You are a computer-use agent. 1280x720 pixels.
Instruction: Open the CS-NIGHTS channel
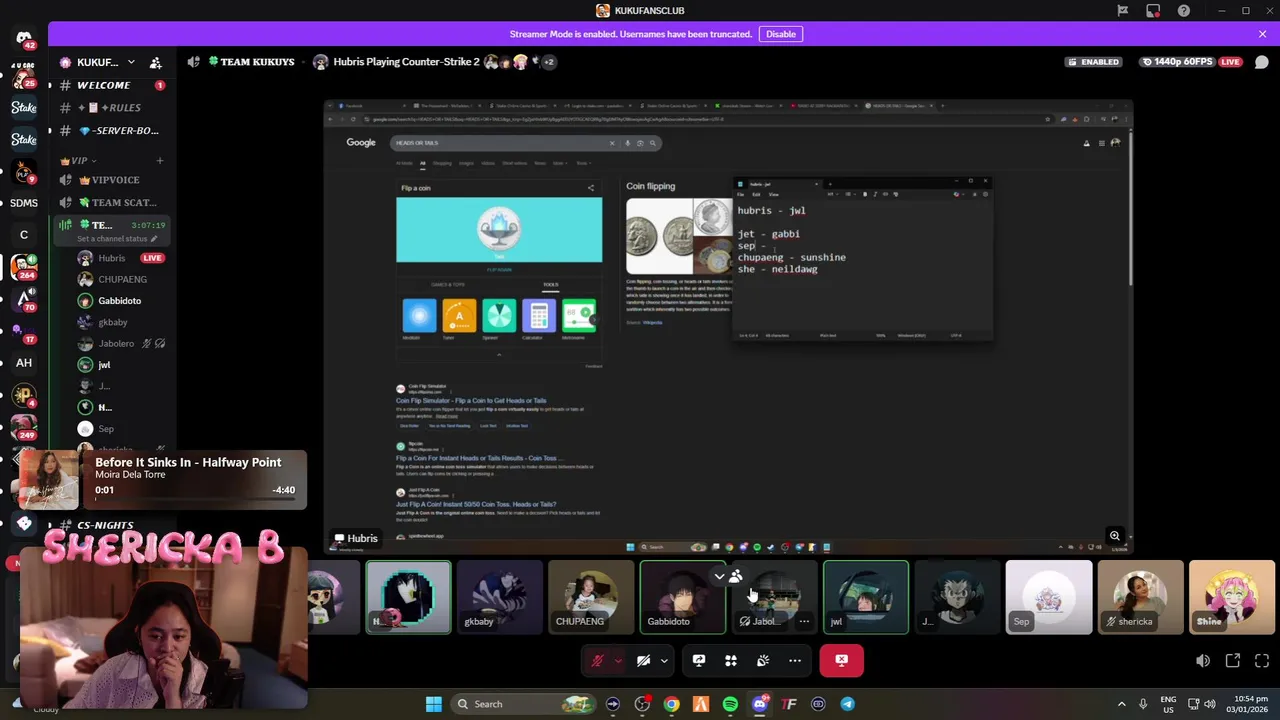[x=111, y=525]
